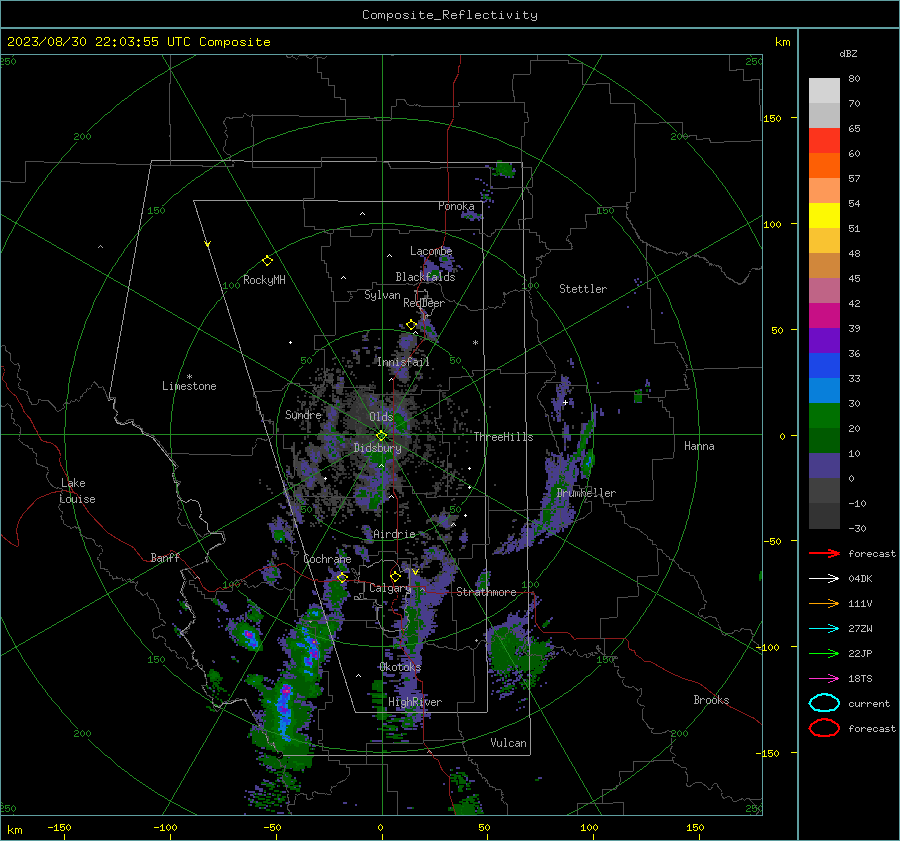Click the HighRiver city label

[x=415, y=702]
